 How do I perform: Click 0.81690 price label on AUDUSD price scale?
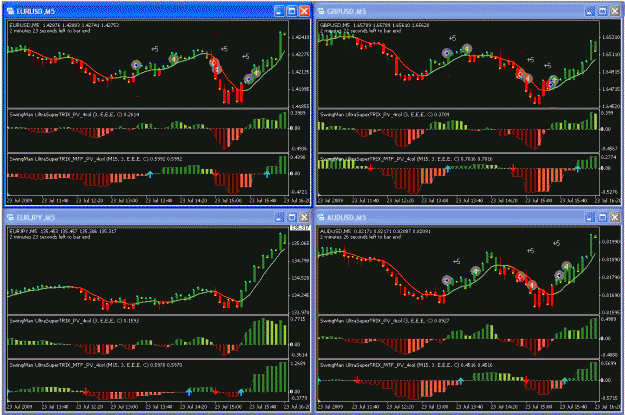click(611, 295)
